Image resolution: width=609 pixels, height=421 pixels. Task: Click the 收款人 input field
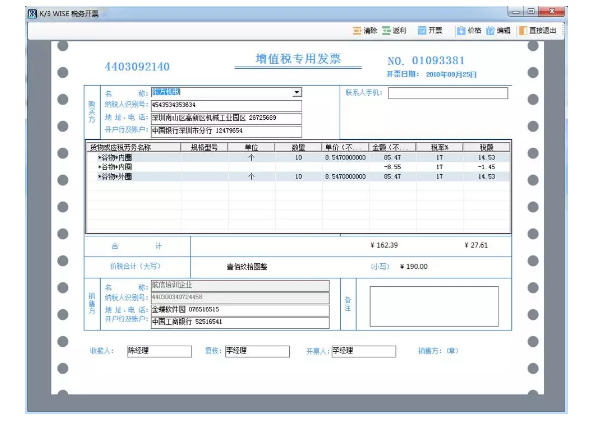[x=159, y=351]
